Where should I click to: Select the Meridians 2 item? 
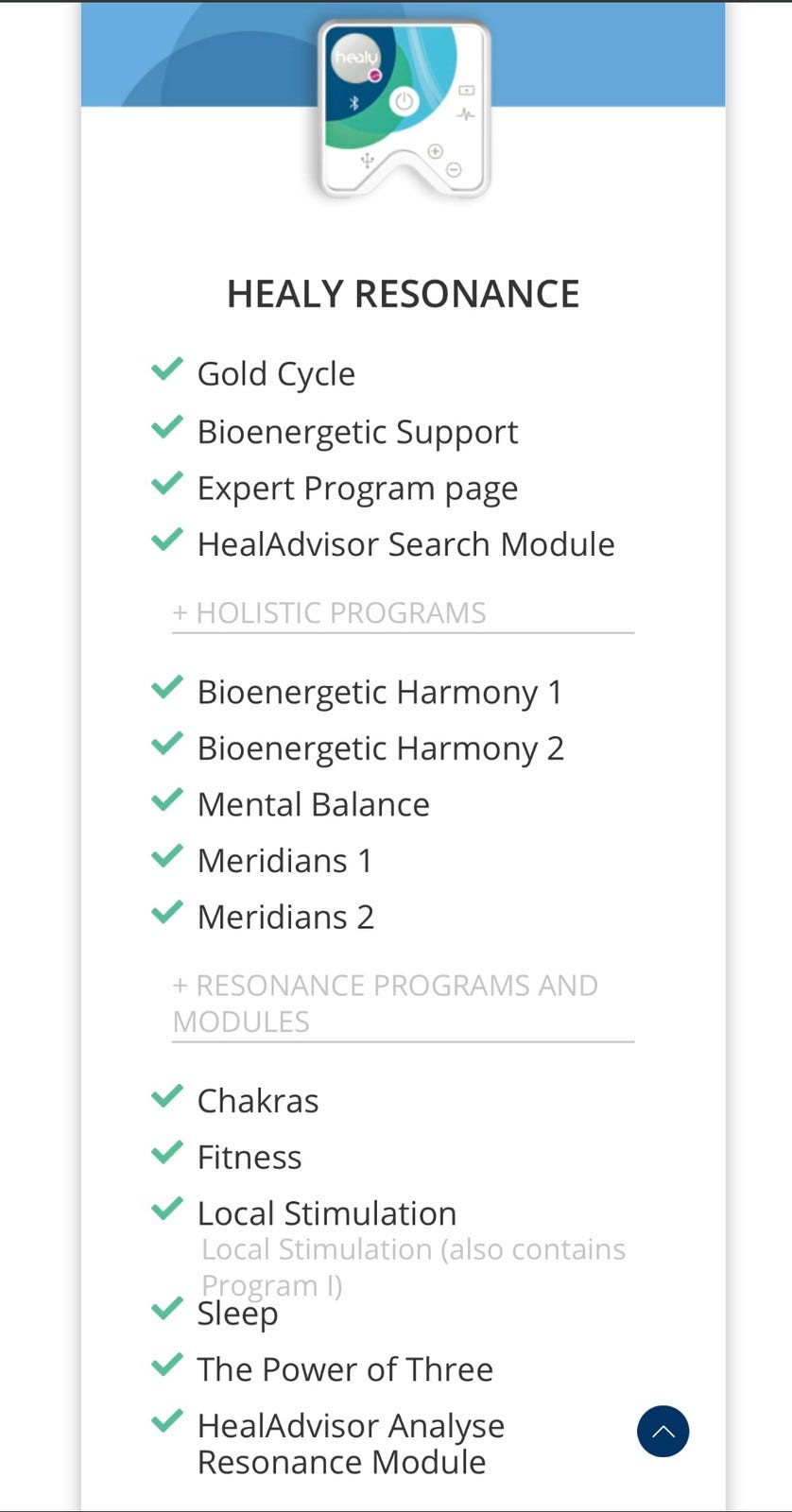click(285, 917)
